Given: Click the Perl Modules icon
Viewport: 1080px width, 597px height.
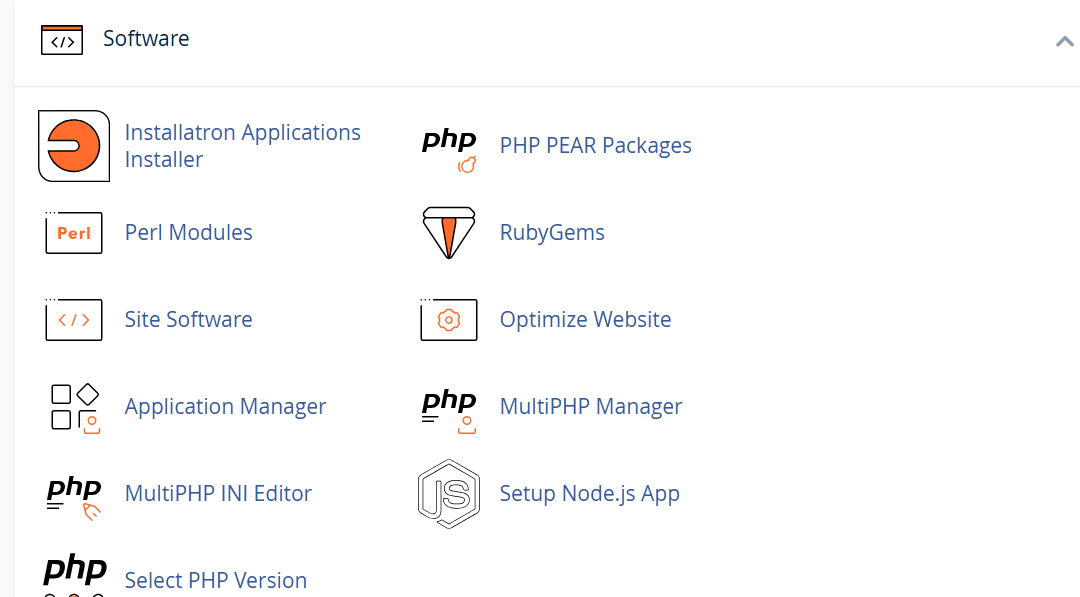Looking at the screenshot, I should tap(74, 233).
